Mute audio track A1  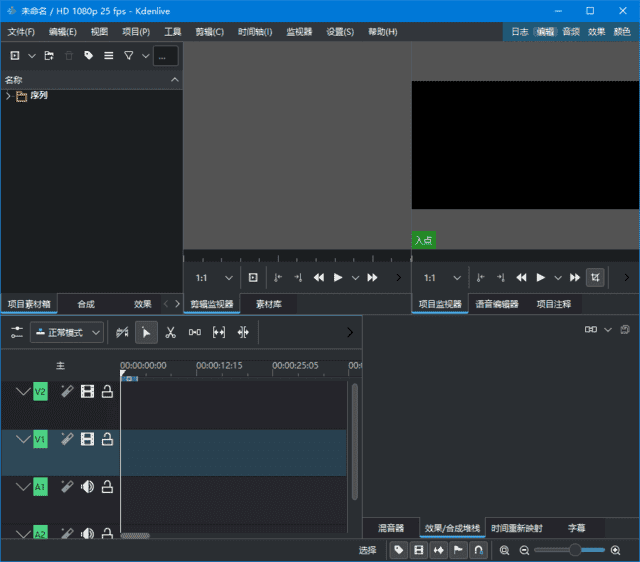pos(87,487)
